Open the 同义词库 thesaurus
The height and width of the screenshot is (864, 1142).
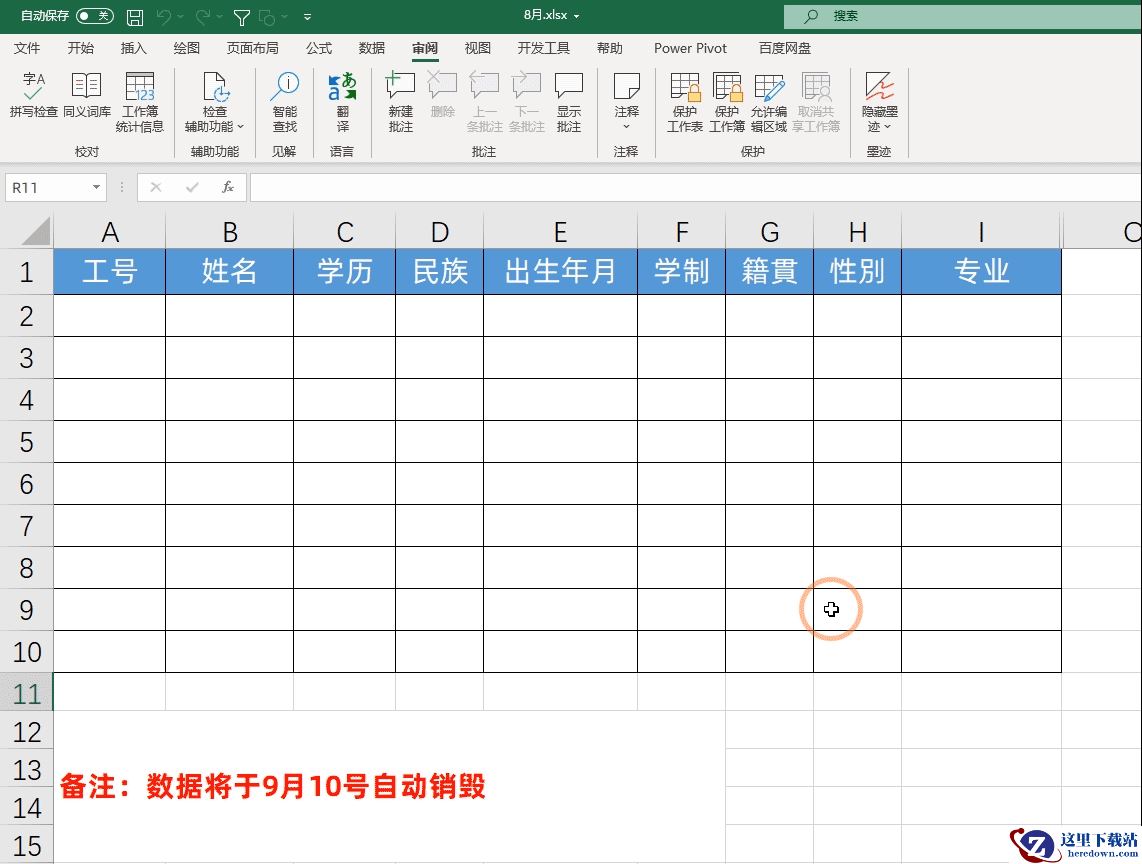(x=87, y=95)
